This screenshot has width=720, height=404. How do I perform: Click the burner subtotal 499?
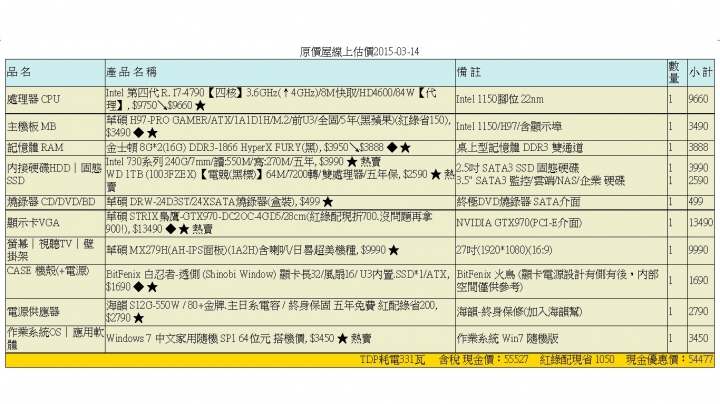pos(696,202)
